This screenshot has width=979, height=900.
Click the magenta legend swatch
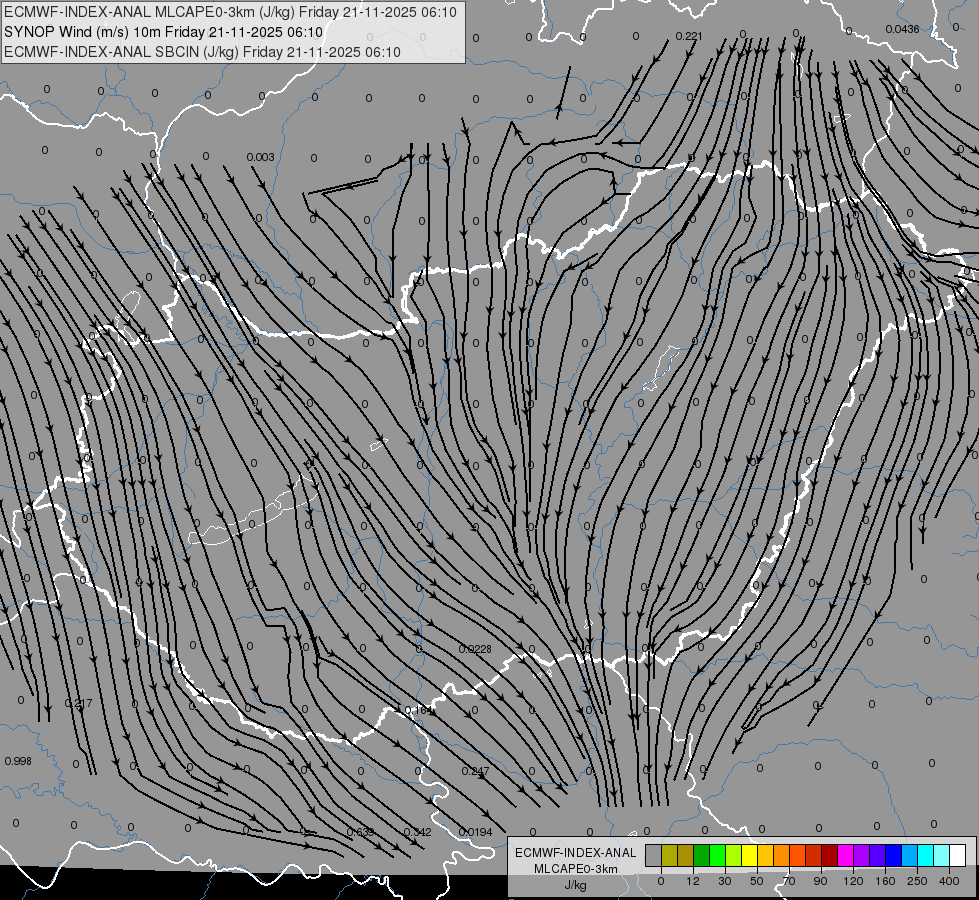846,855
